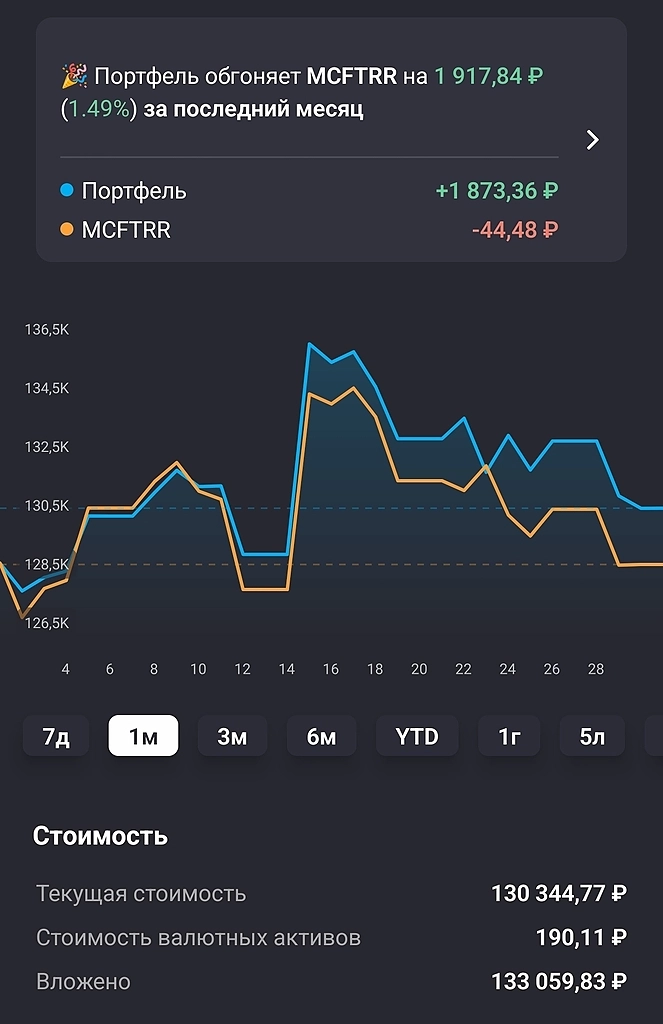Screen dimensions: 663x1024
Task: Switch to the 6м period
Action: coord(320,735)
